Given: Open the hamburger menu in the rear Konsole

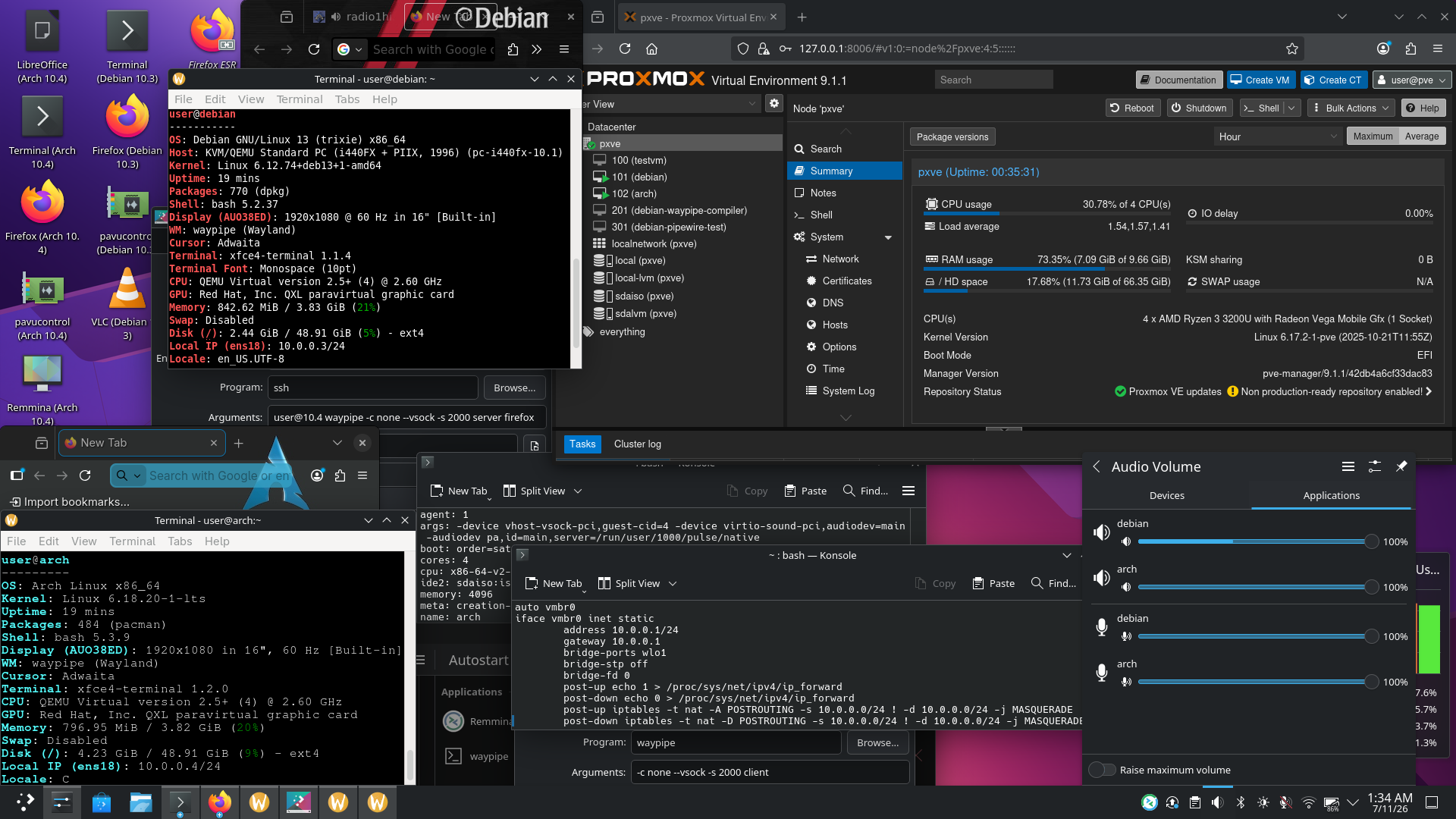Looking at the screenshot, I should coord(908,491).
